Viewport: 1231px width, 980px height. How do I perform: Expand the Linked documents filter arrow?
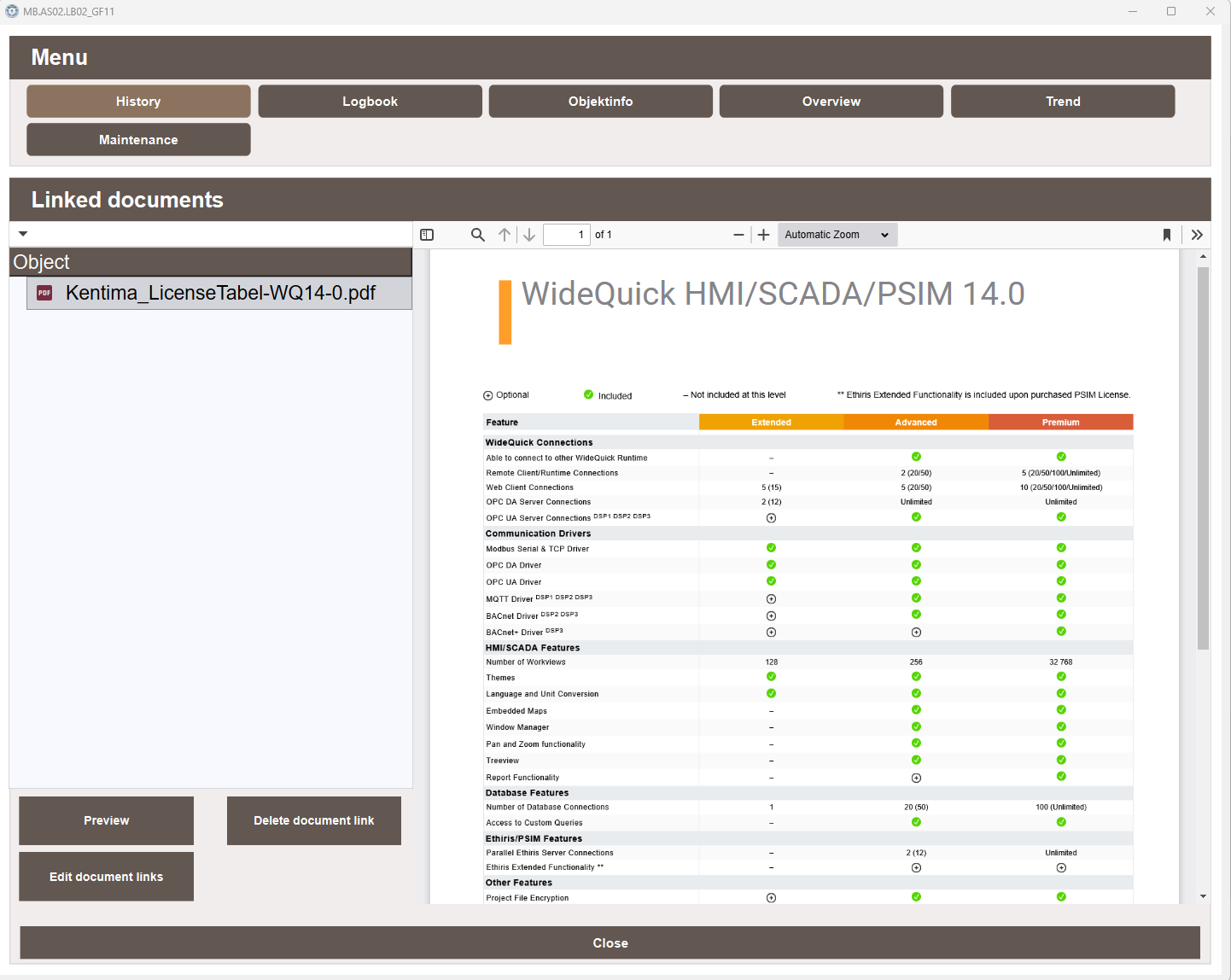pos(23,234)
